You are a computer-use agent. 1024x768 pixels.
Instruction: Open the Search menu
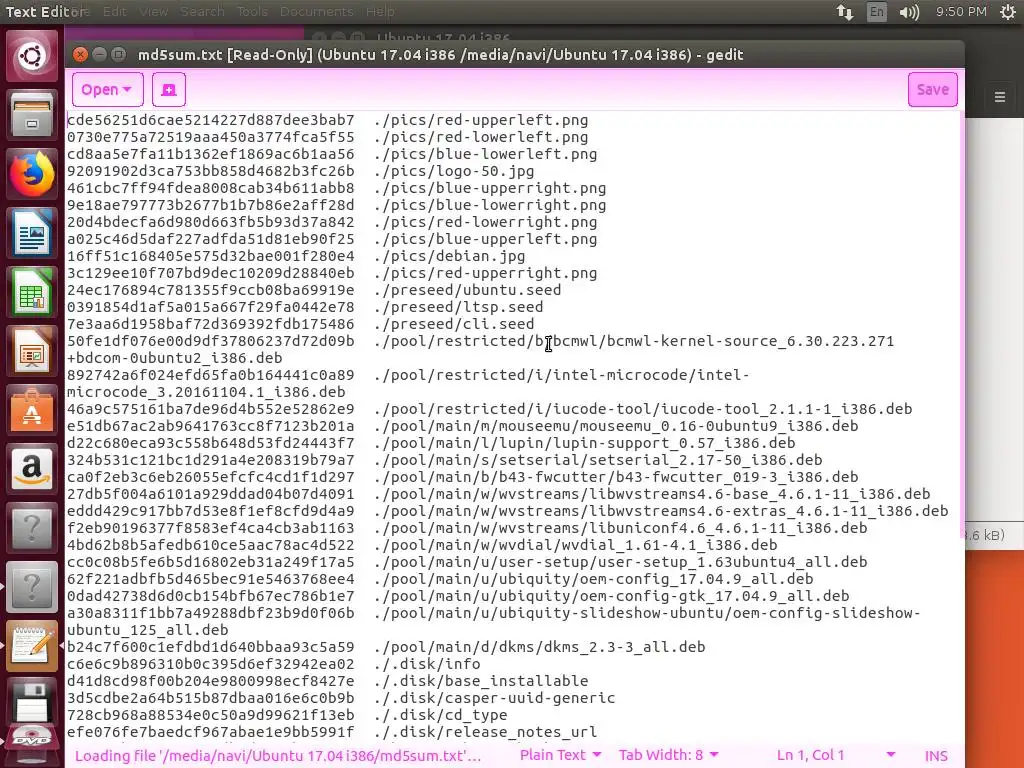(202, 12)
